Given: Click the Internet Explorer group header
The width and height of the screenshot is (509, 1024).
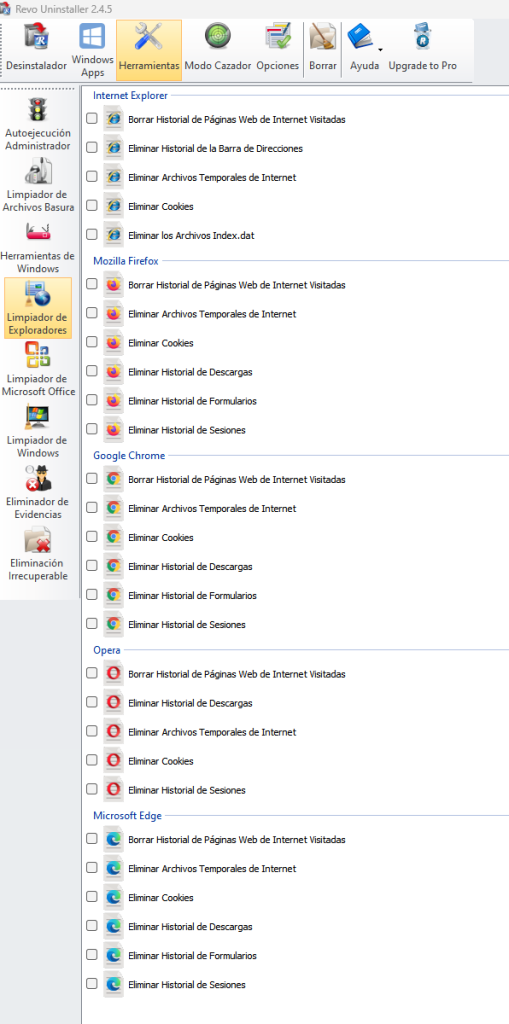Looking at the screenshot, I should click(x=131, y=95).
